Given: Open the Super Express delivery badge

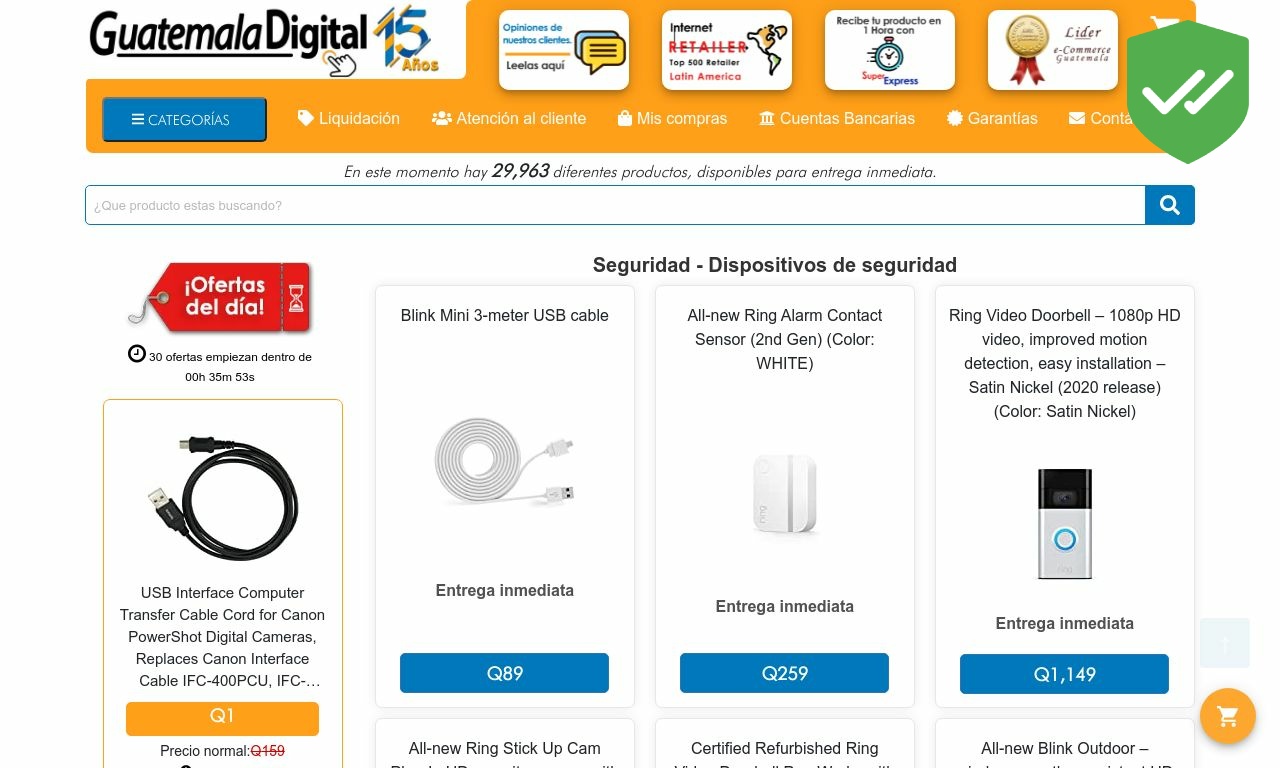Looking at the screenshot, I should point(890,50).
